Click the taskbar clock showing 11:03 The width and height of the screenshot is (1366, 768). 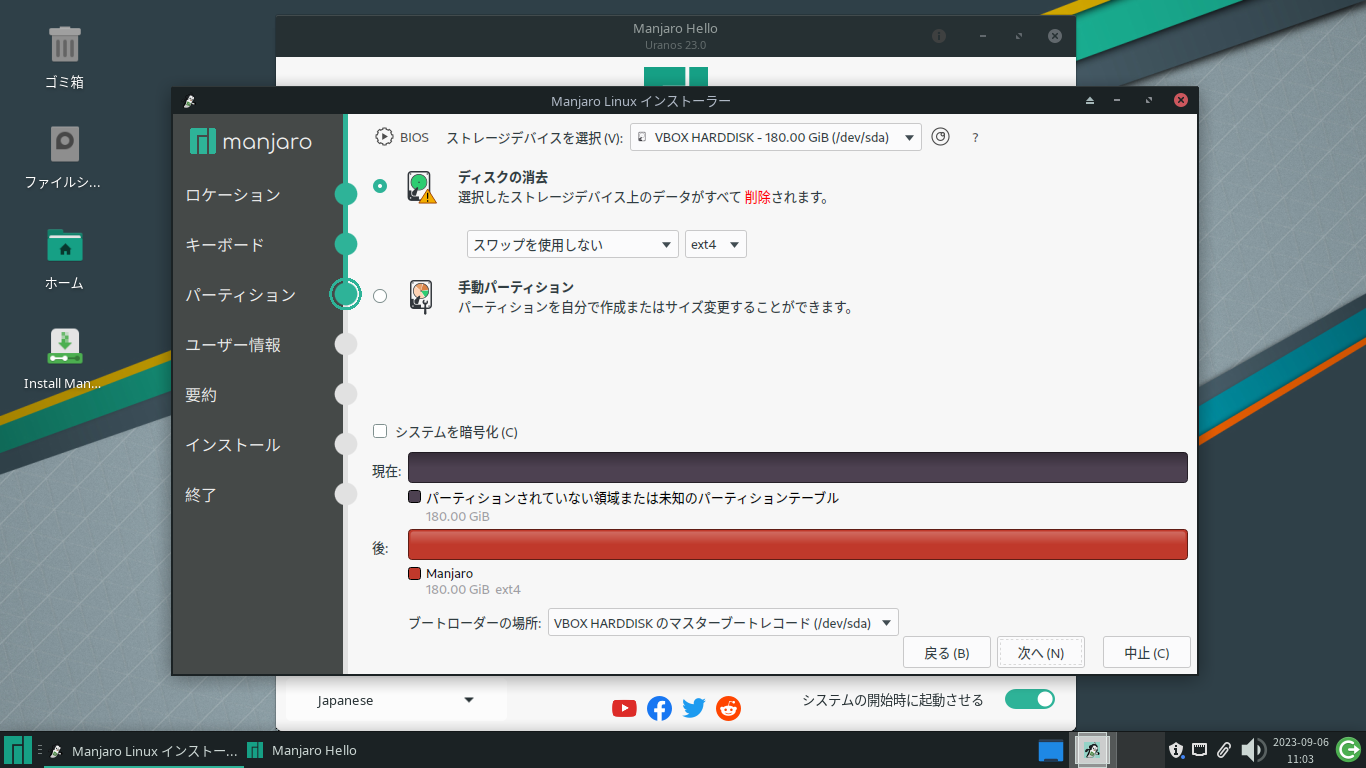(1300, 750)
